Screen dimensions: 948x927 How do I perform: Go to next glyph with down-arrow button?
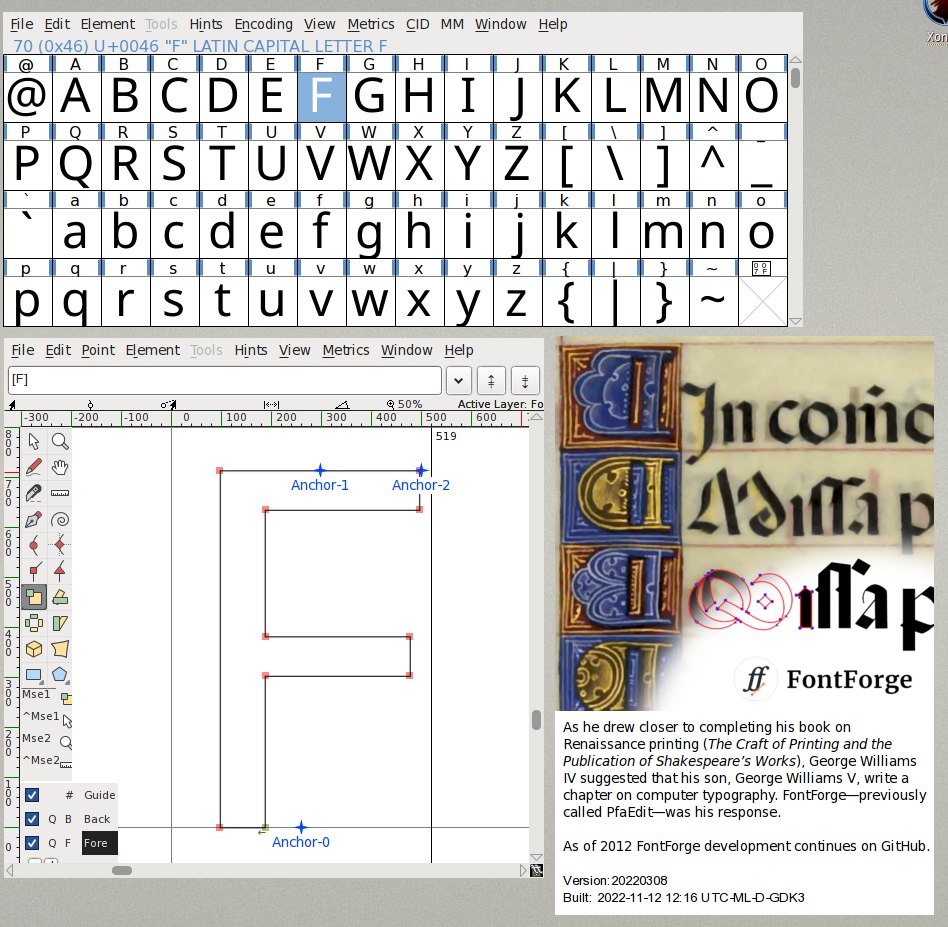coord(525,381)
